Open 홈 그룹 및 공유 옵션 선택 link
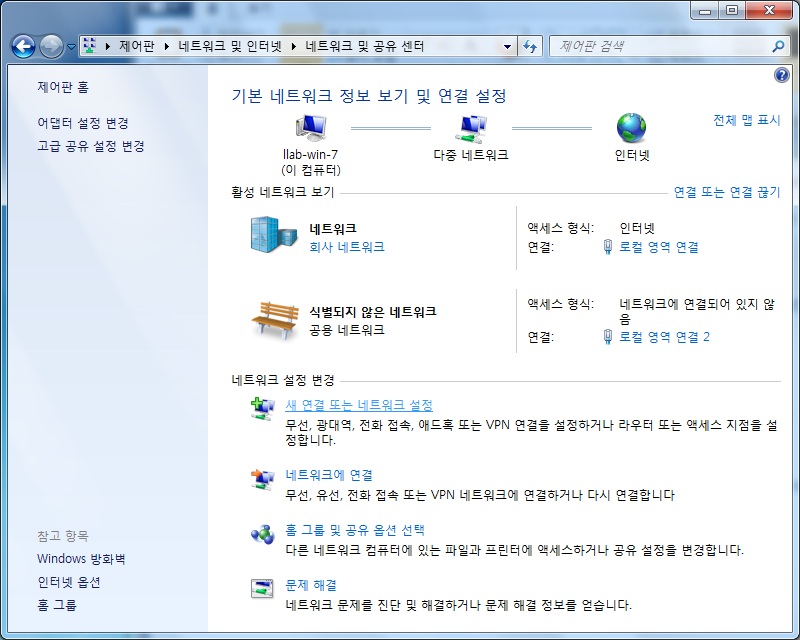This screenshot has width=800, height=640. click(355, 531)
